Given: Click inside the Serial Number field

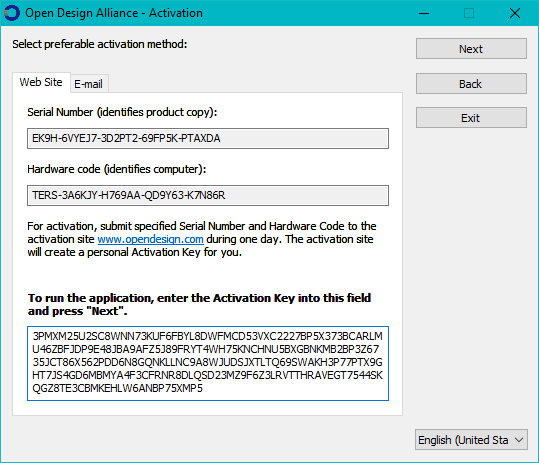Looking at the screenshot, I should point(208,139).
